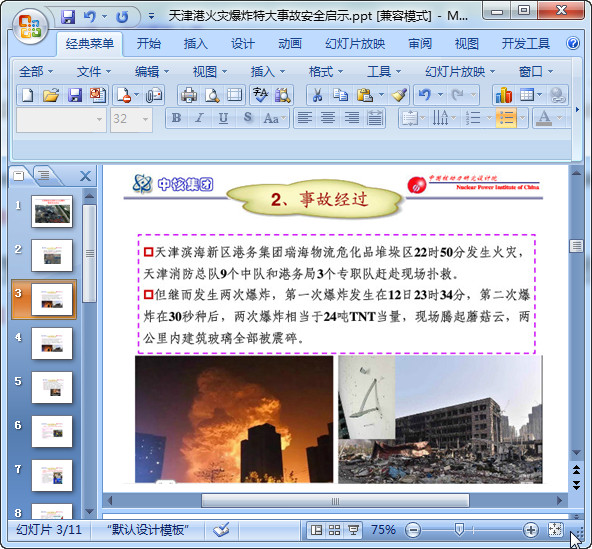Image resolution: width=592 pixels, height=549 pixels.
Task: Click the Print icon in toolbar
Action: point(189,95)
